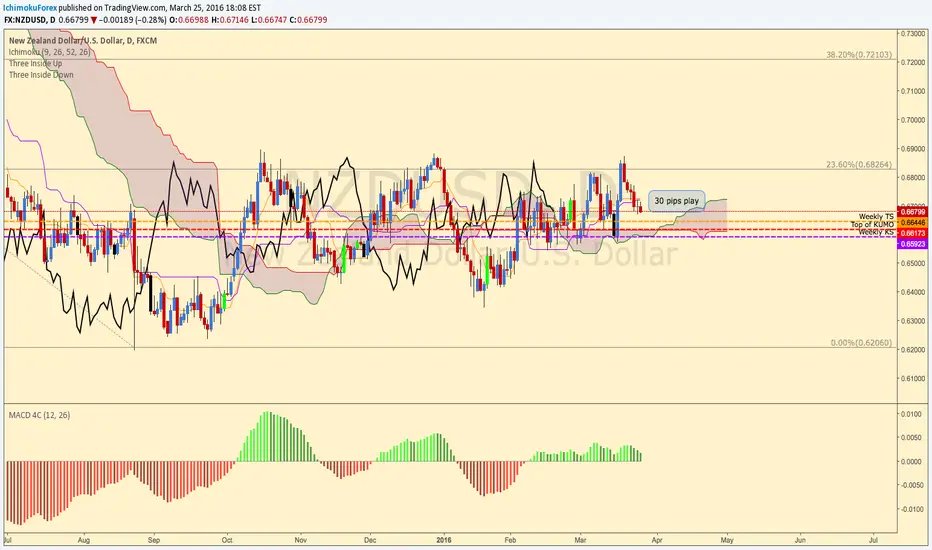
Task: Click the purple 0.65923 price tag
Action: point(912,244)
